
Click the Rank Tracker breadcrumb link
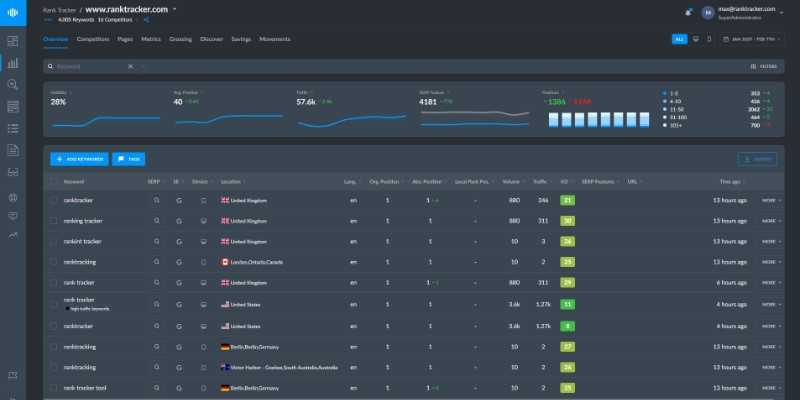coord(60,10)
